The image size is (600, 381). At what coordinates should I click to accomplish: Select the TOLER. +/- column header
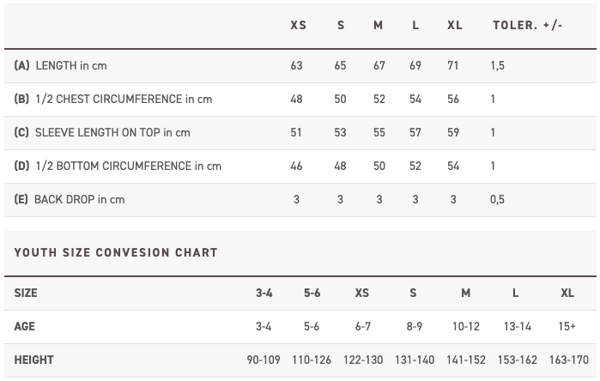[527, 25]
